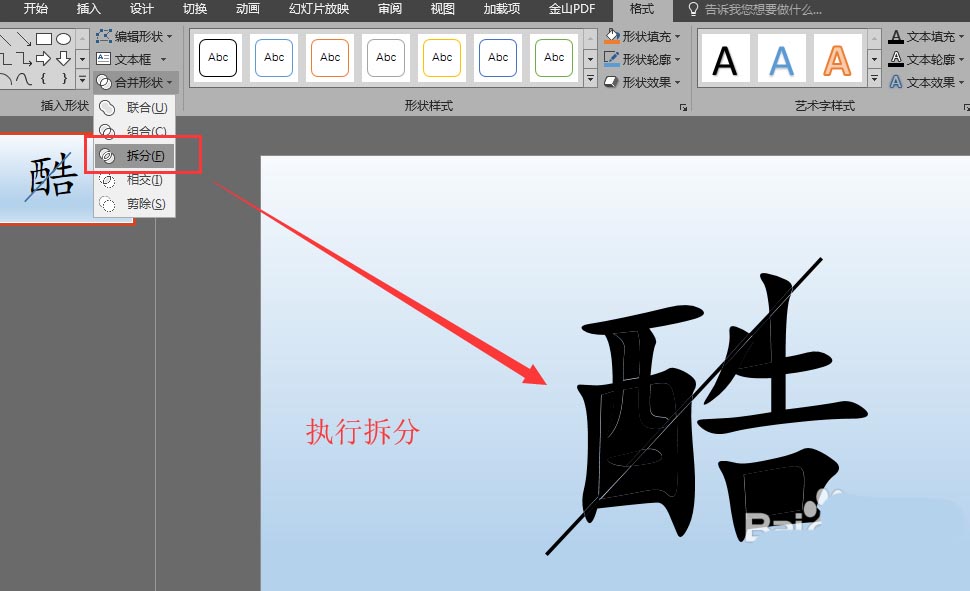Viewport: 970px width, 591px height.
Task: Pick the down block arrow shape
Action: coord(64,59)
